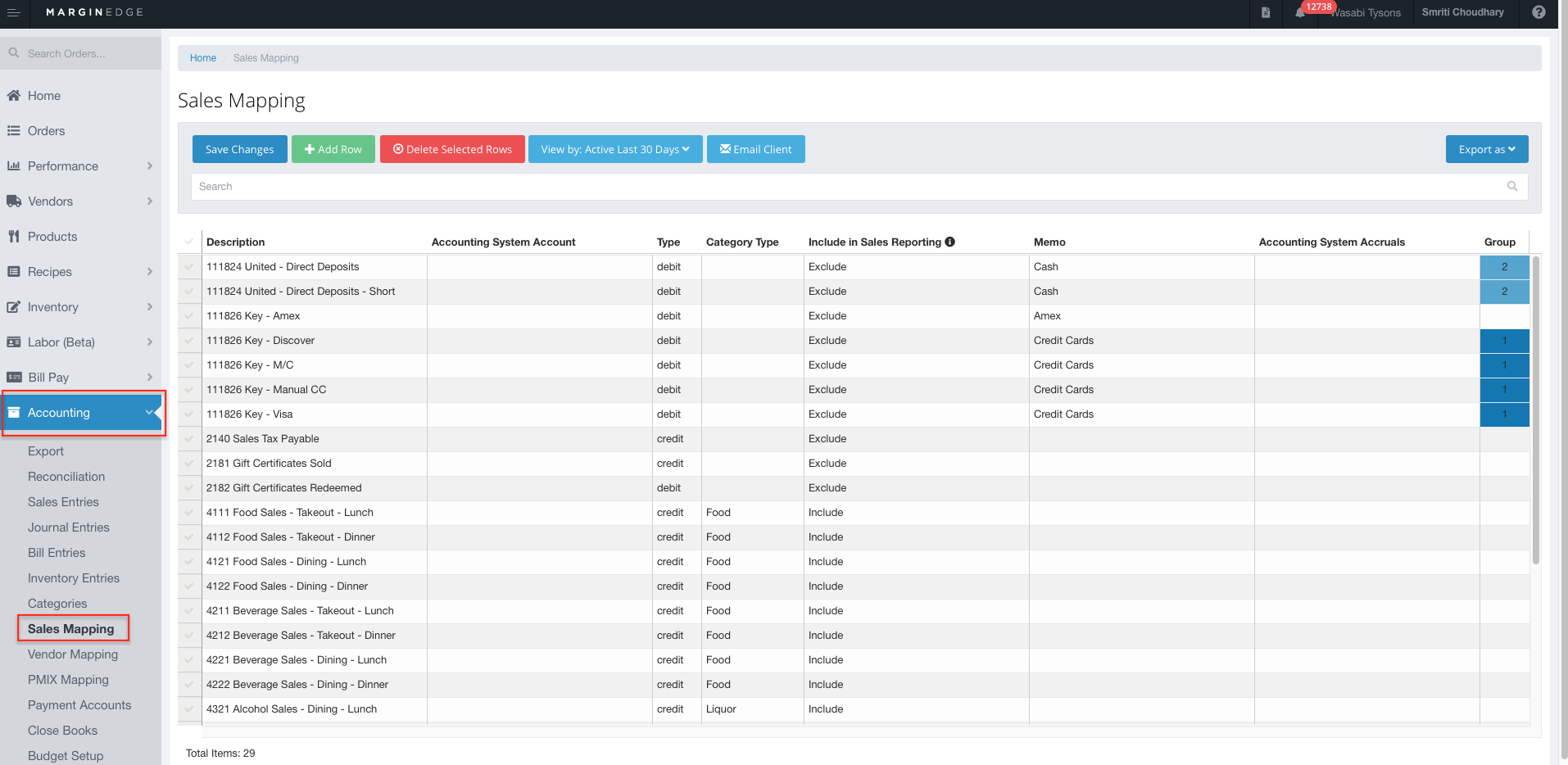This screenshot has width=1568, height=765.
Task: Click the search magnifier icon in table search
Action: pos(1512,187)
